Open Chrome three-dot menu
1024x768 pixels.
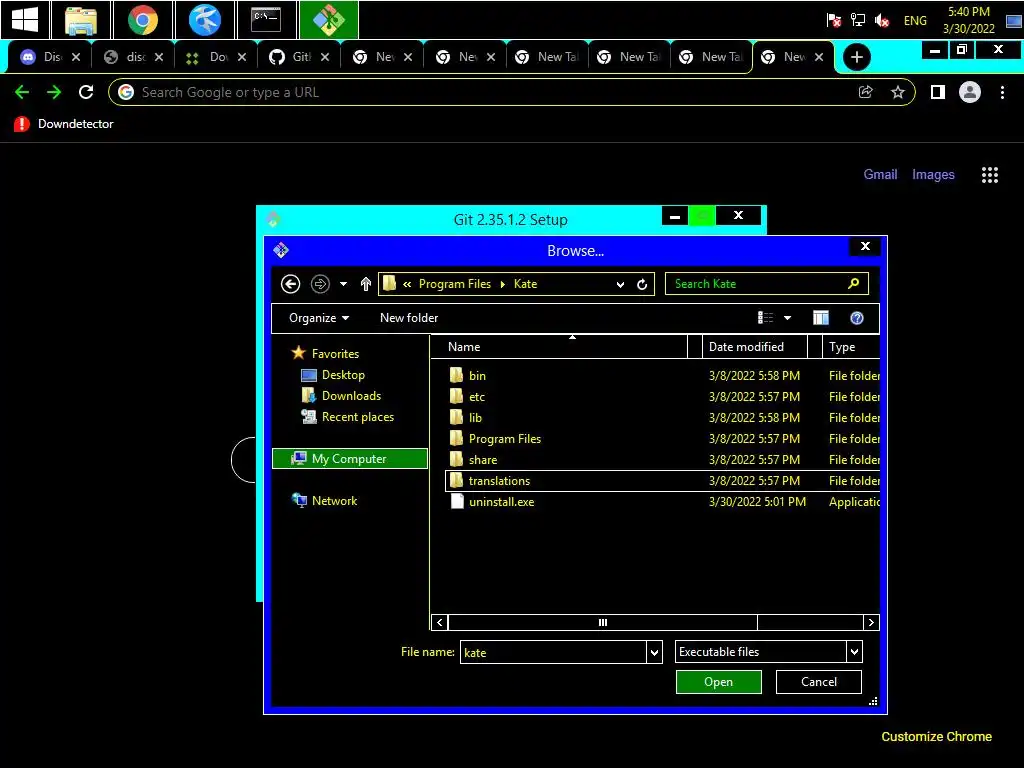1002,92
